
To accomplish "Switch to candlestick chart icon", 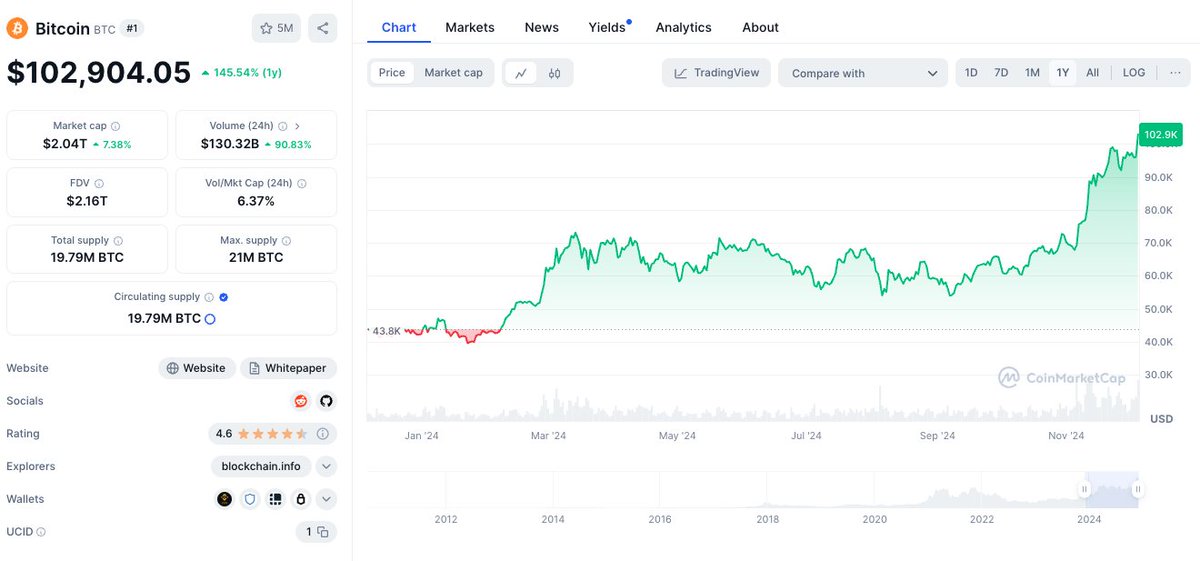I will (554, 73).
